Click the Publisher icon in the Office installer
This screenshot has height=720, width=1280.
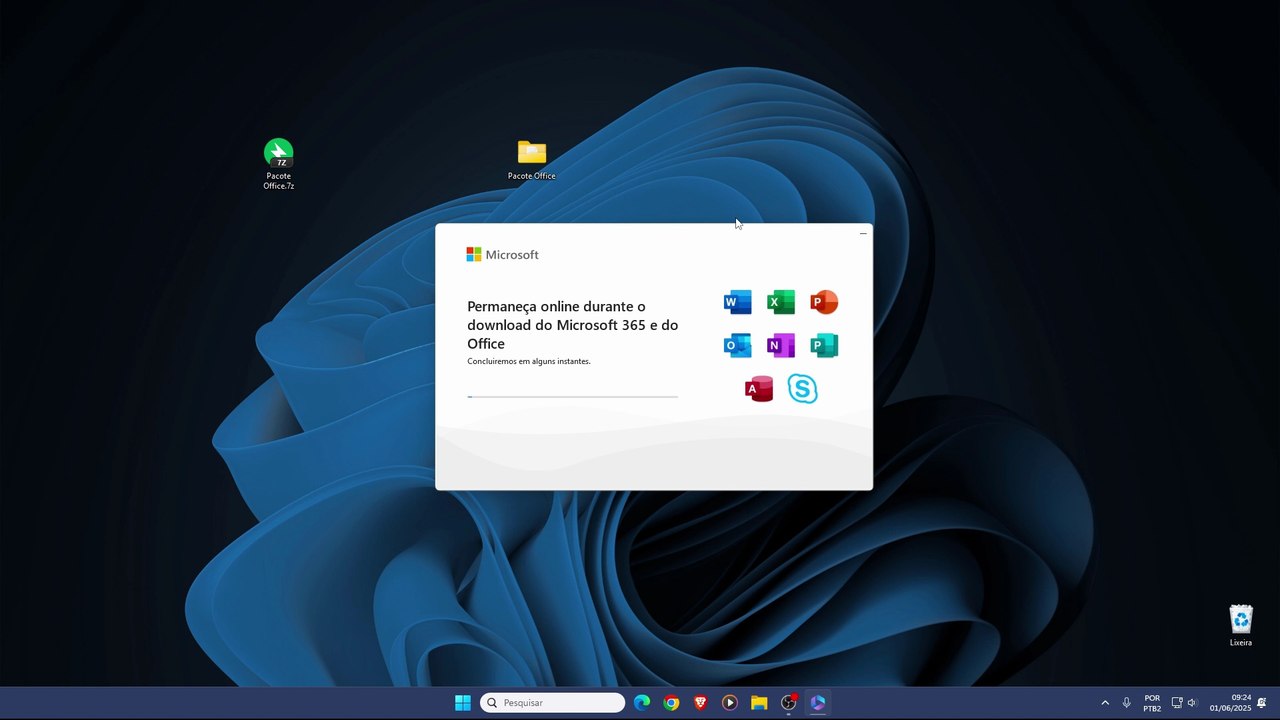[x=824, y=346]
